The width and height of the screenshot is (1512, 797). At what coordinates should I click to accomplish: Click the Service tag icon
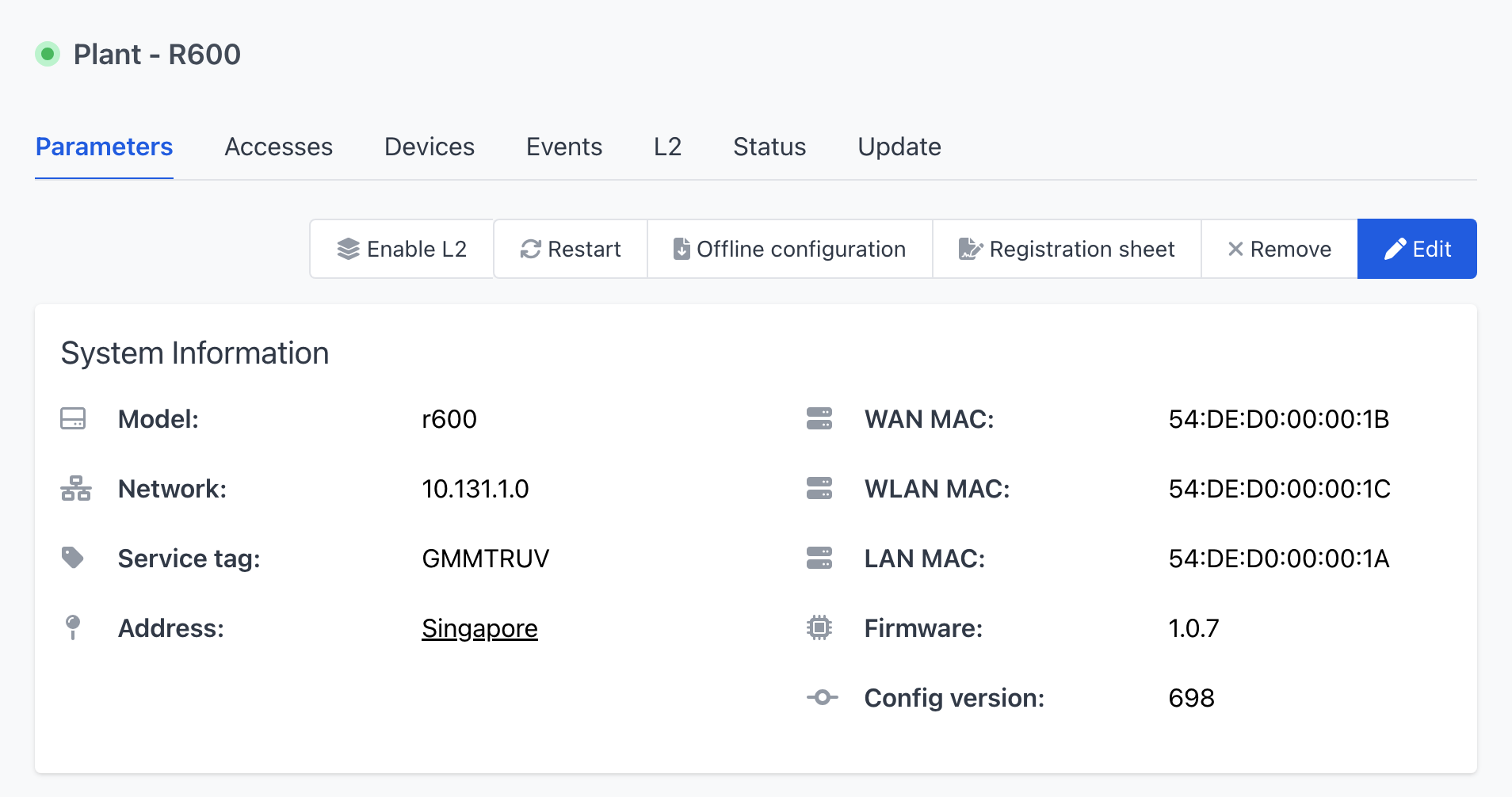pyautogui.click(x=73, y=558)
